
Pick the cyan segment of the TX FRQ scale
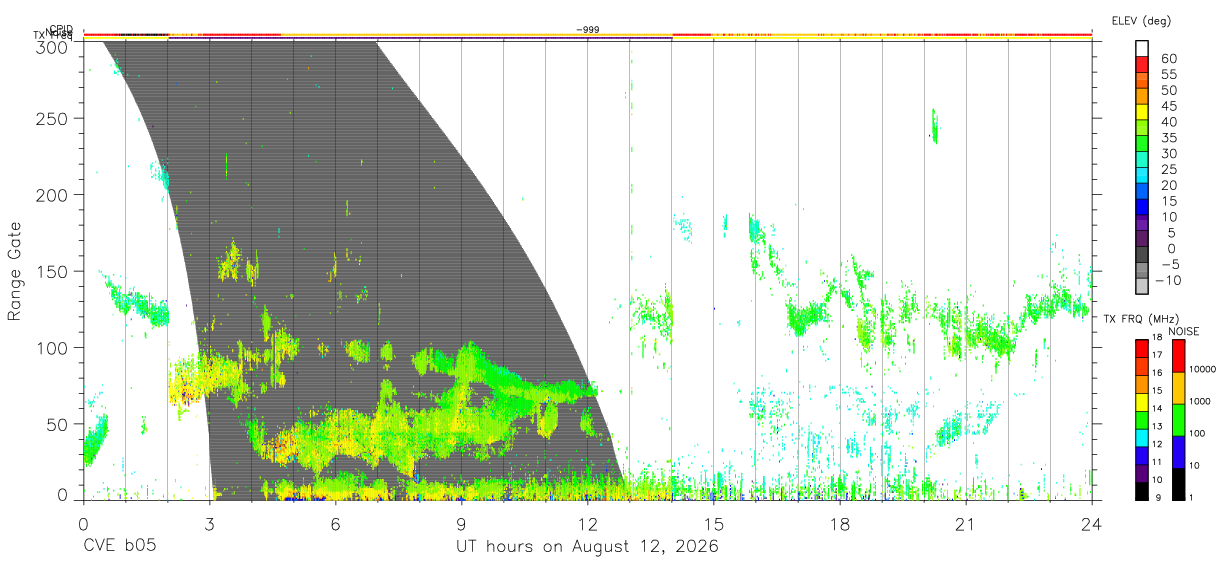[x=1142, y=437]
